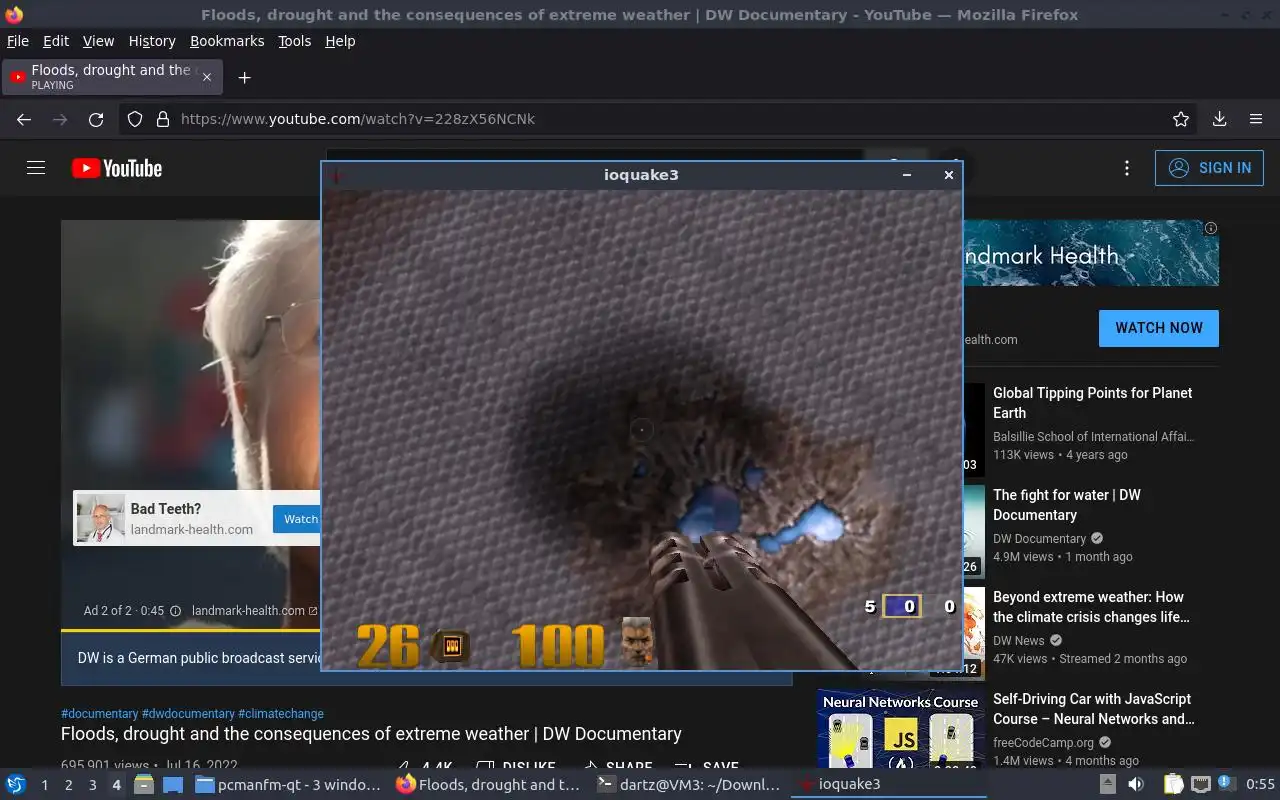Screen dimensions: 1280x800
Task: Open the desktop start menu icon
Action: (x=15, y=785)
